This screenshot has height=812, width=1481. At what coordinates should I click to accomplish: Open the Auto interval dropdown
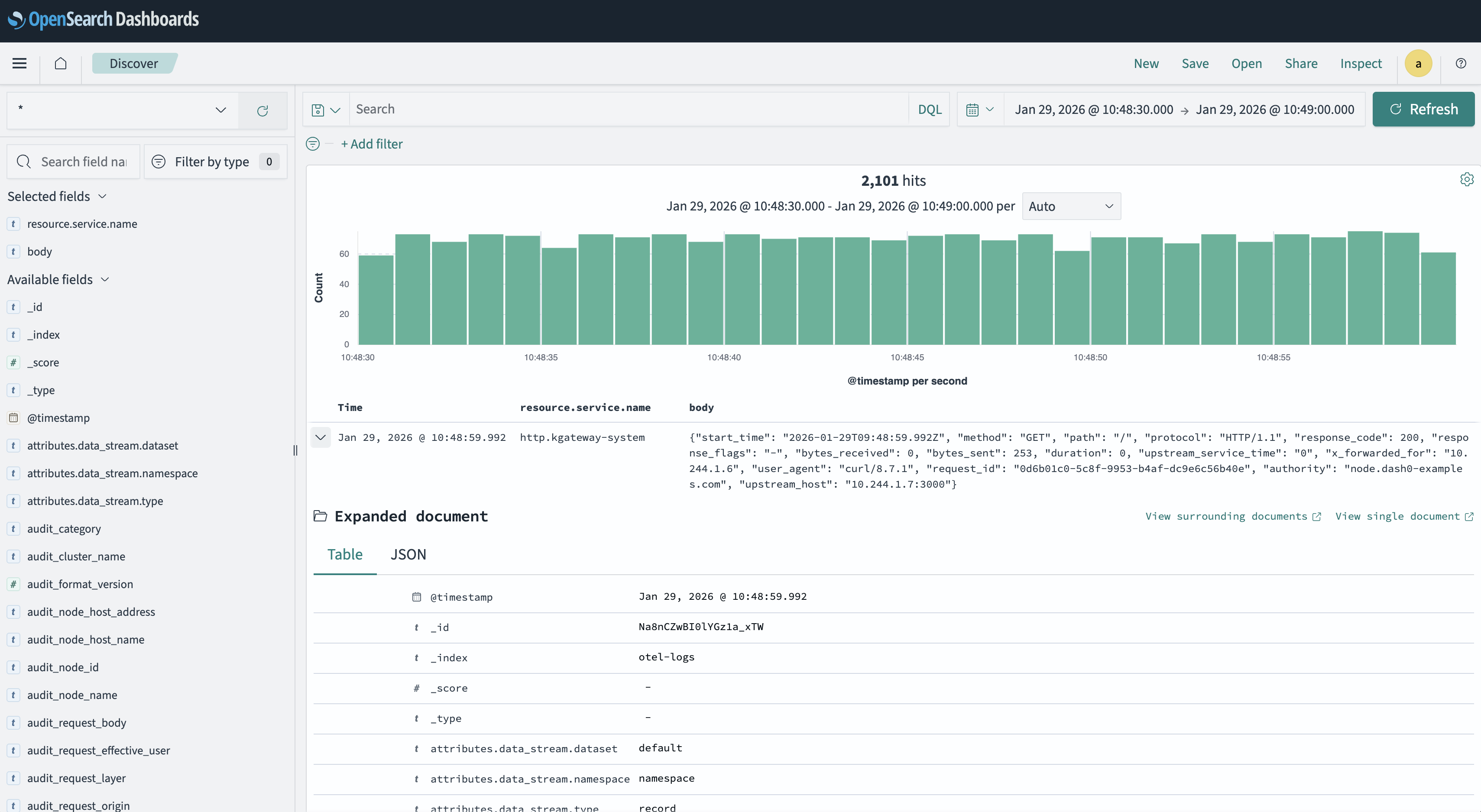pos(1070,206)
